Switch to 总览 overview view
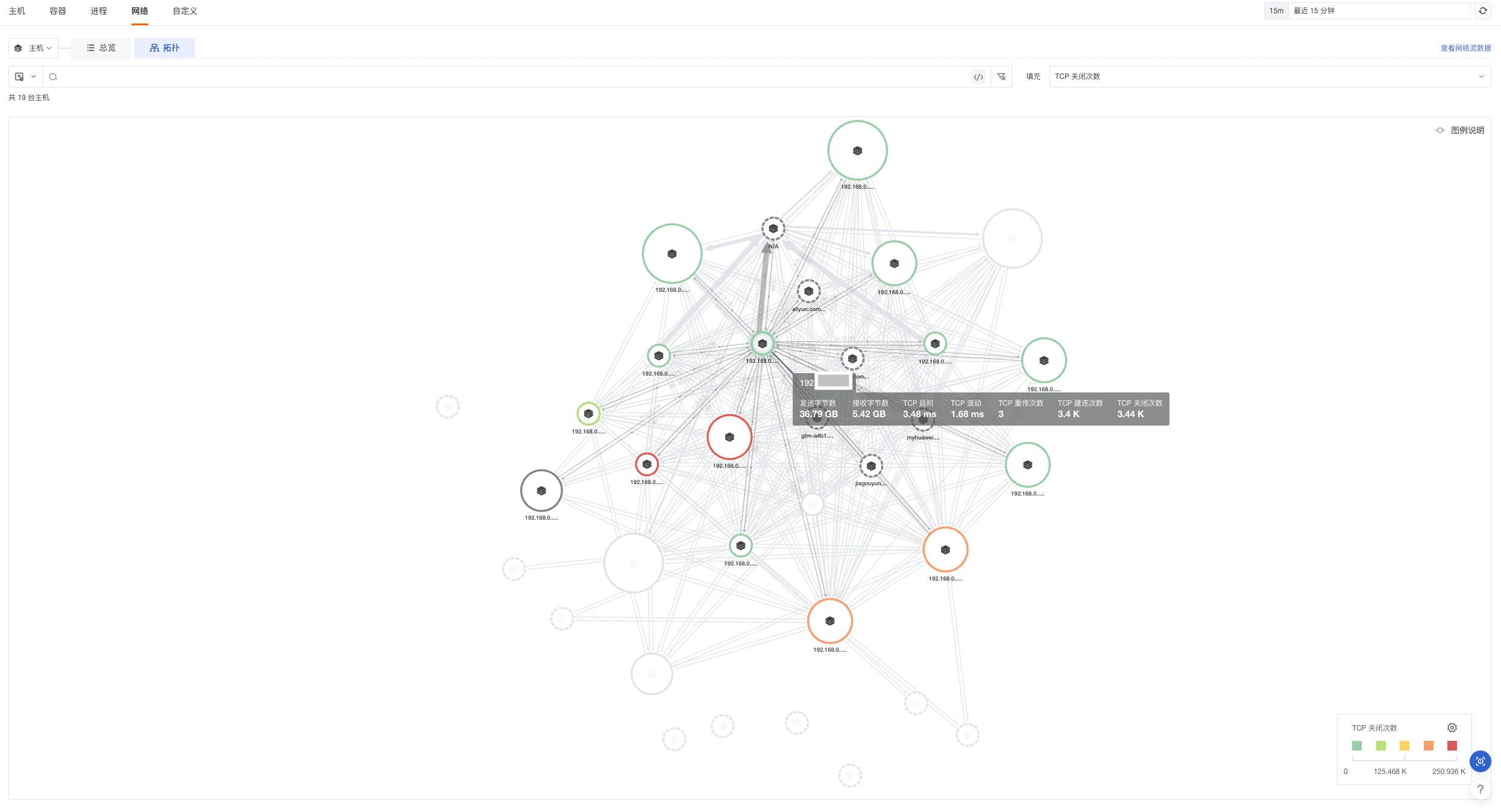The image size is (1501, 812). click(101, 48)
